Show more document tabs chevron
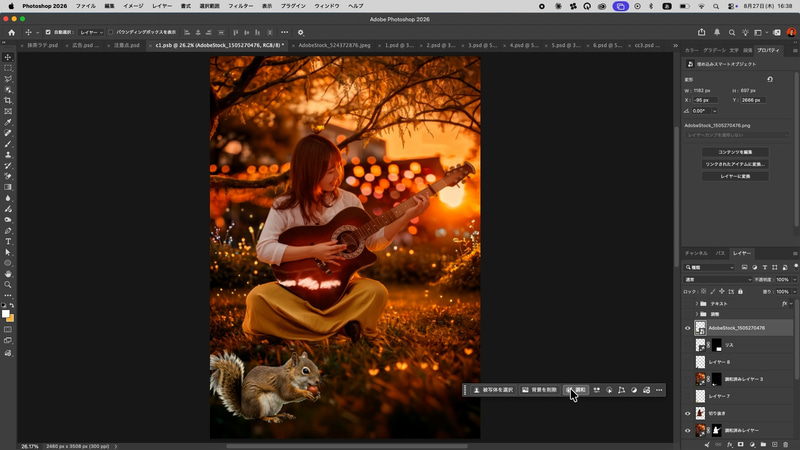 tap(675, 45)
